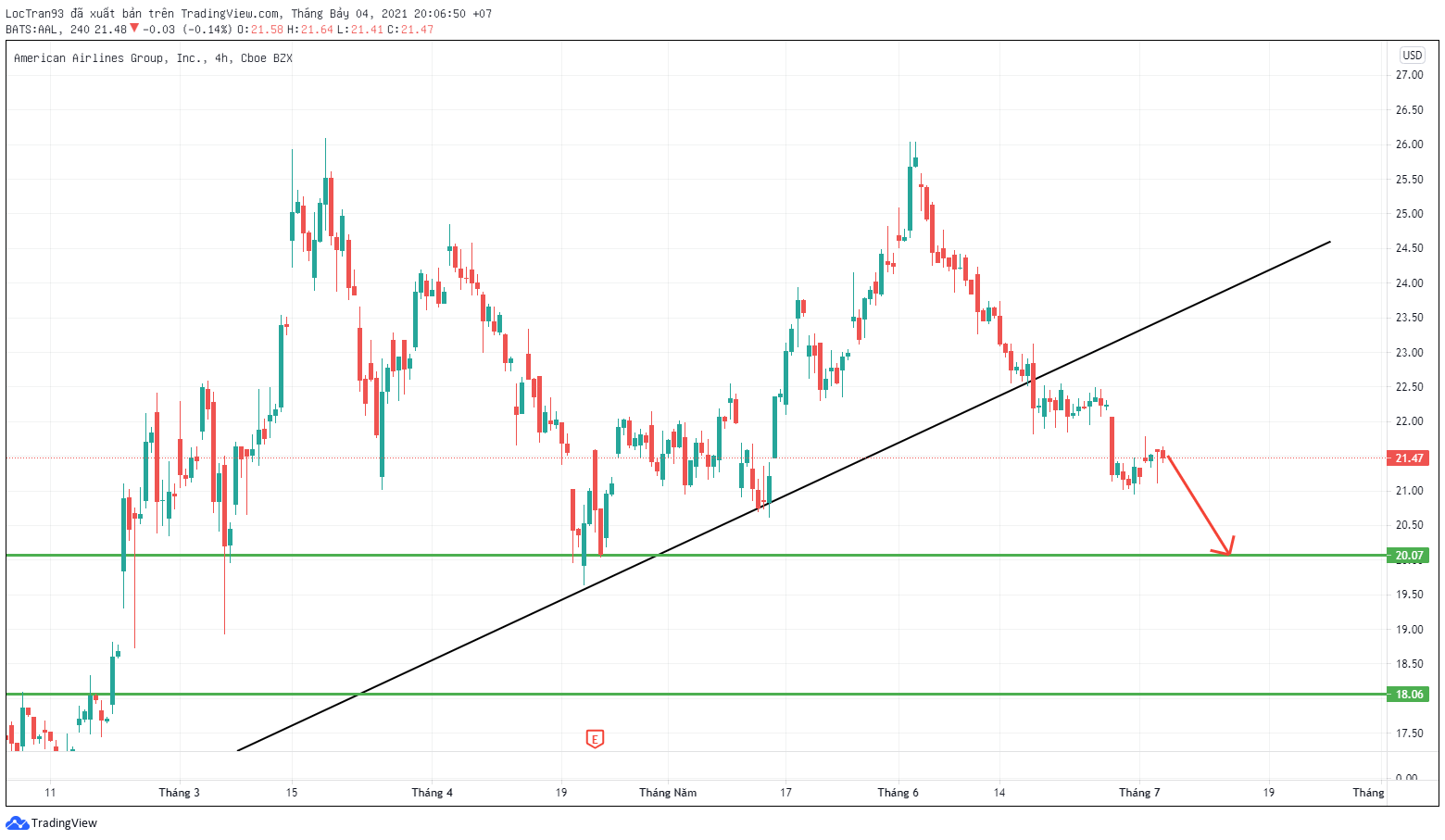Click the 'Tháng 3' time axis label
Screen dimensions: 1445x840
pos(179,793)
